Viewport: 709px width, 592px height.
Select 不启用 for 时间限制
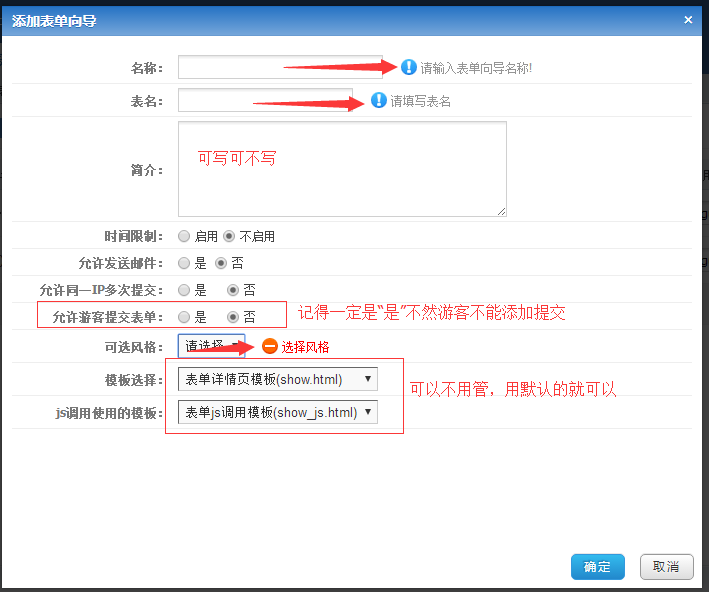[x=229, y=237]
